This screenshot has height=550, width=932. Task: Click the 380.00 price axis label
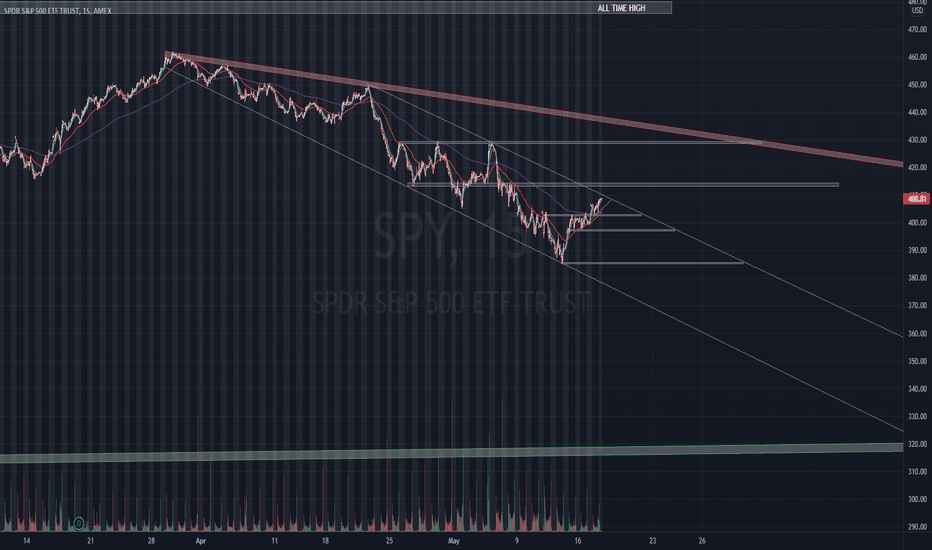(918, 278)
